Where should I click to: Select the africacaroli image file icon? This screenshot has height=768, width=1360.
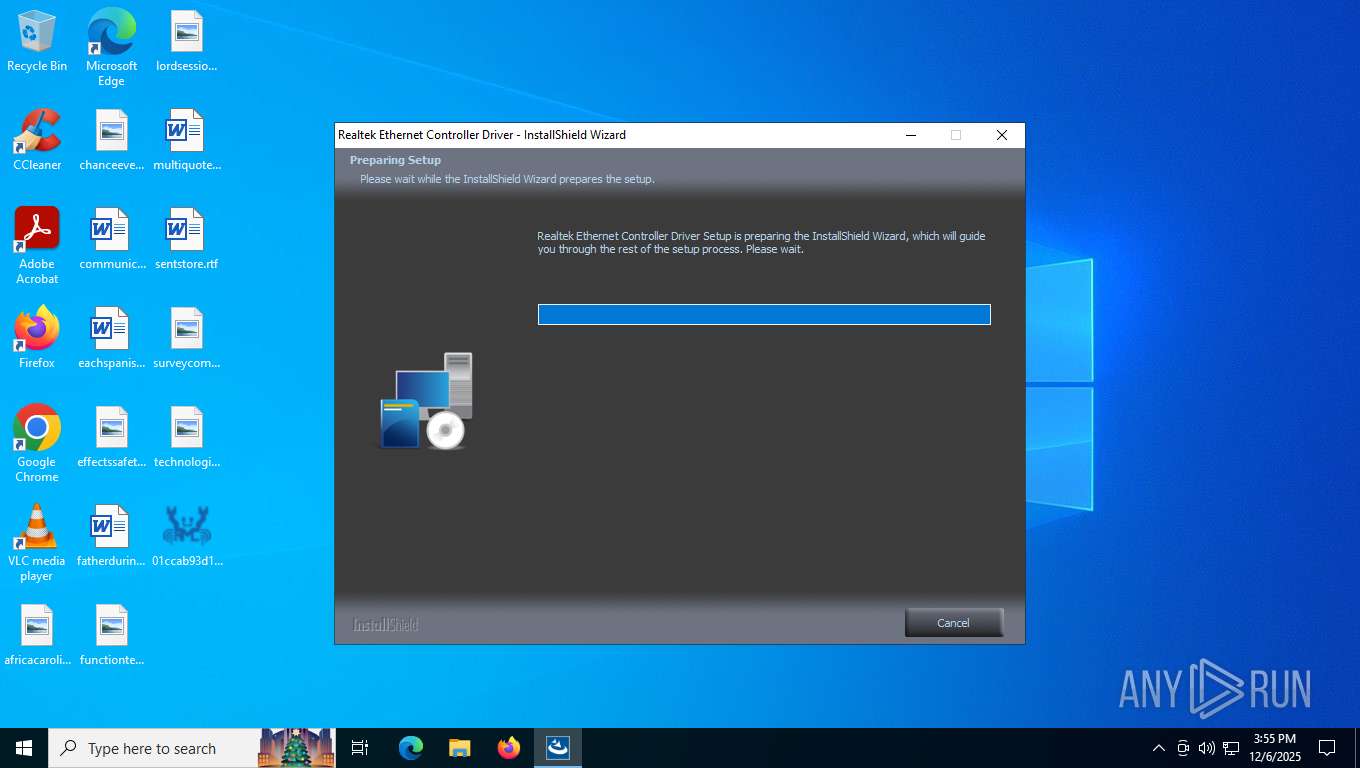point(37,636)
